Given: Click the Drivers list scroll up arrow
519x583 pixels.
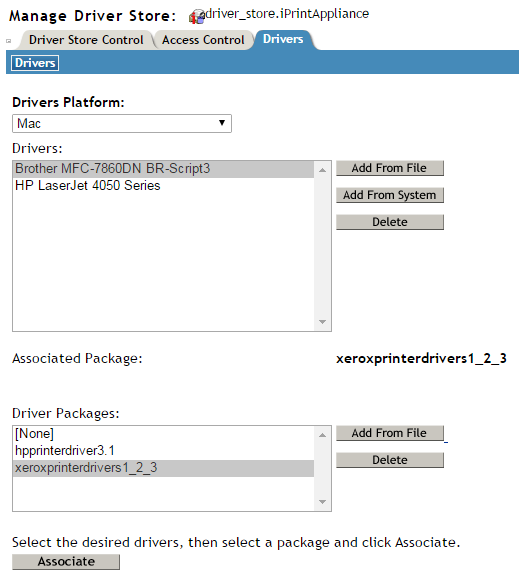Looking at the screenshot, I should pyautogui.click(x=322, y=170).
